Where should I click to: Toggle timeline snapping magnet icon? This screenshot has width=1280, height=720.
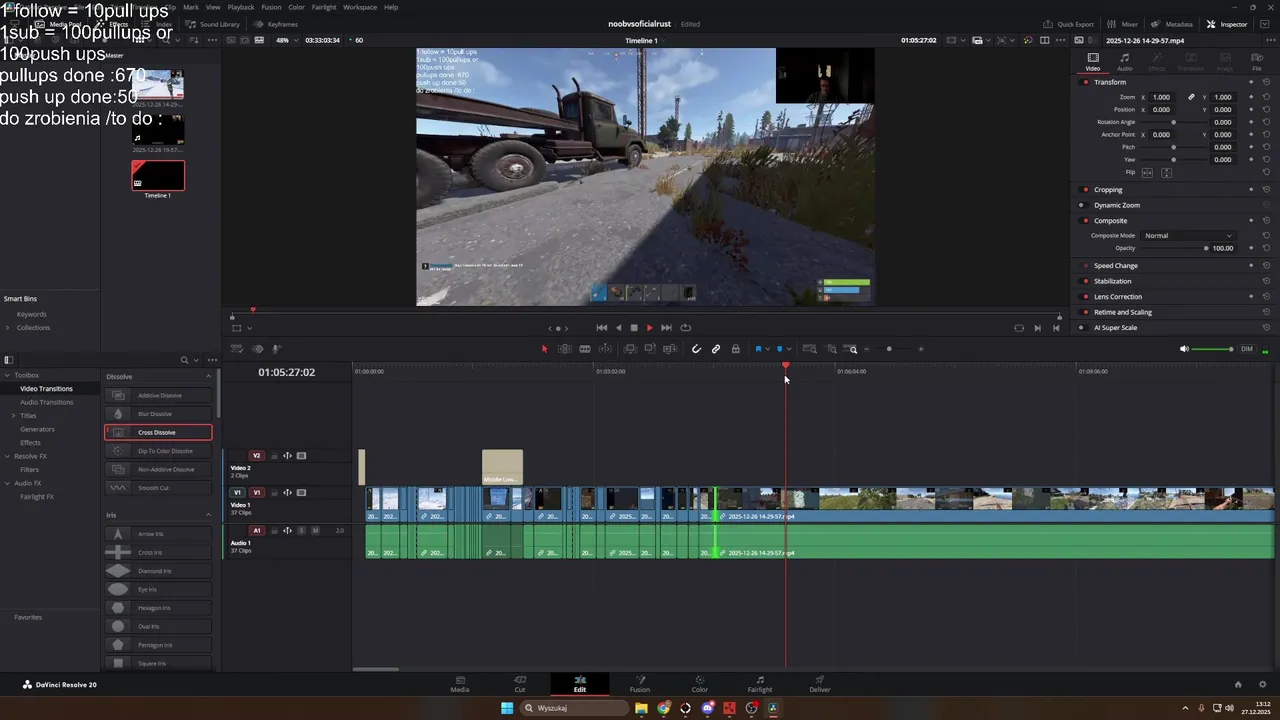point(696,349)
